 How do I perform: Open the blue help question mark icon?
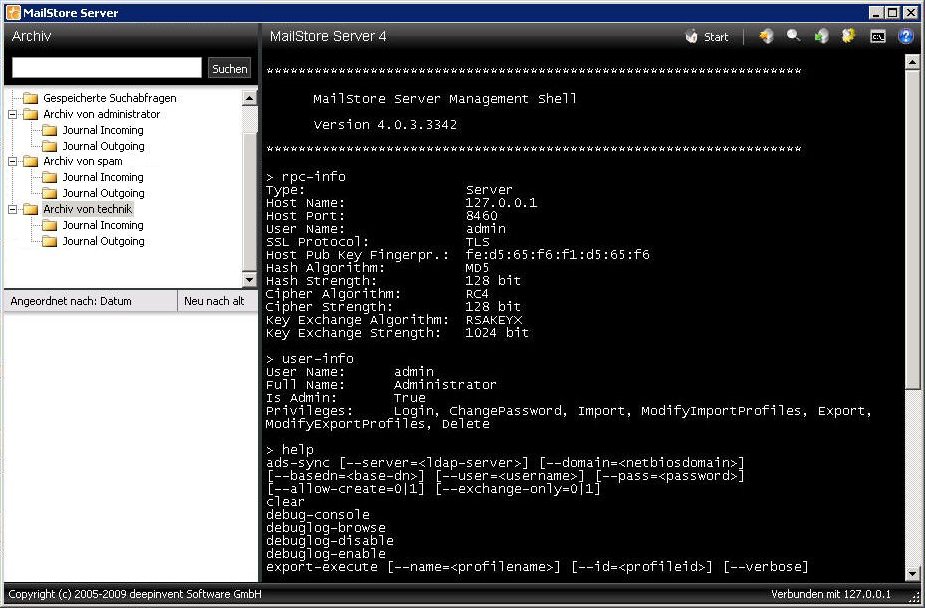[906, 37]
